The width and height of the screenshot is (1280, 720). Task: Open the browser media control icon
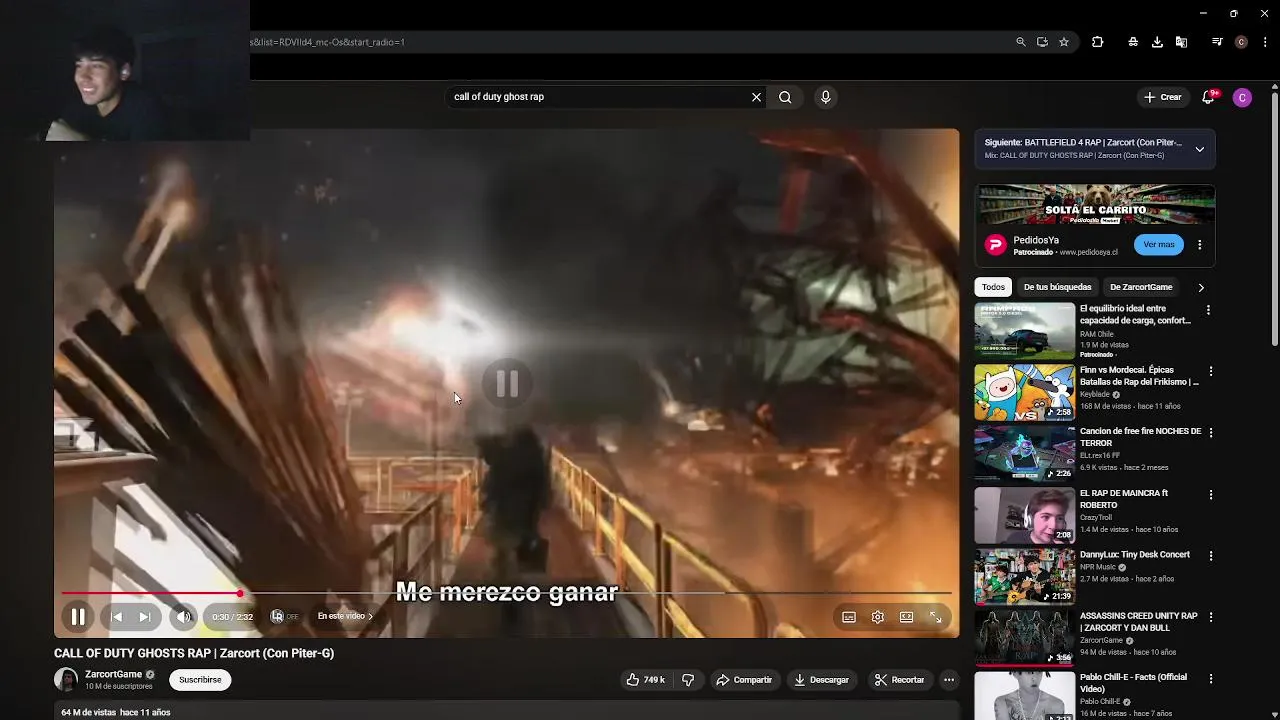(x=1217, y=42)
